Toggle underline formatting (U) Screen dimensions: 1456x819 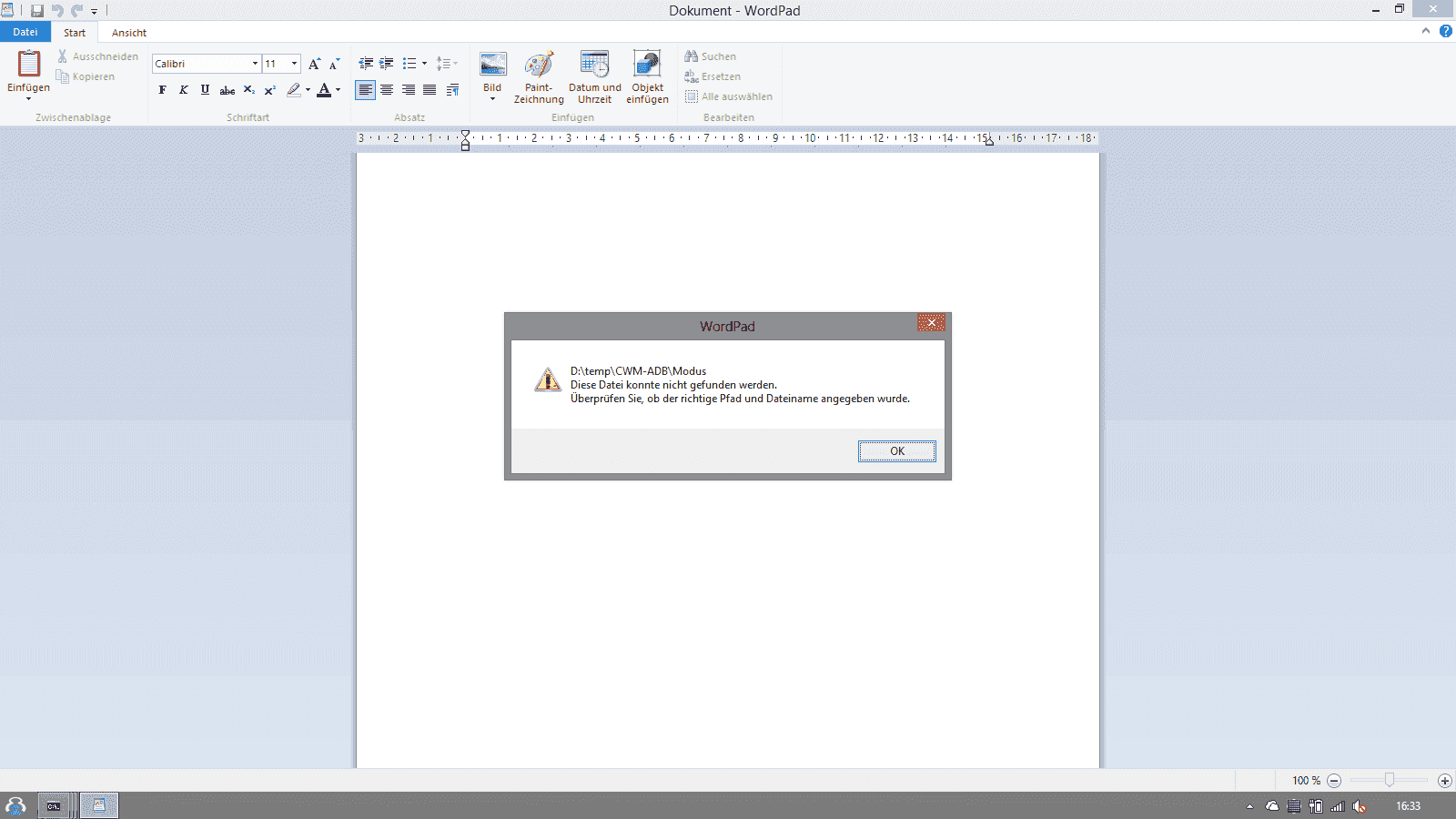[205, 90]
